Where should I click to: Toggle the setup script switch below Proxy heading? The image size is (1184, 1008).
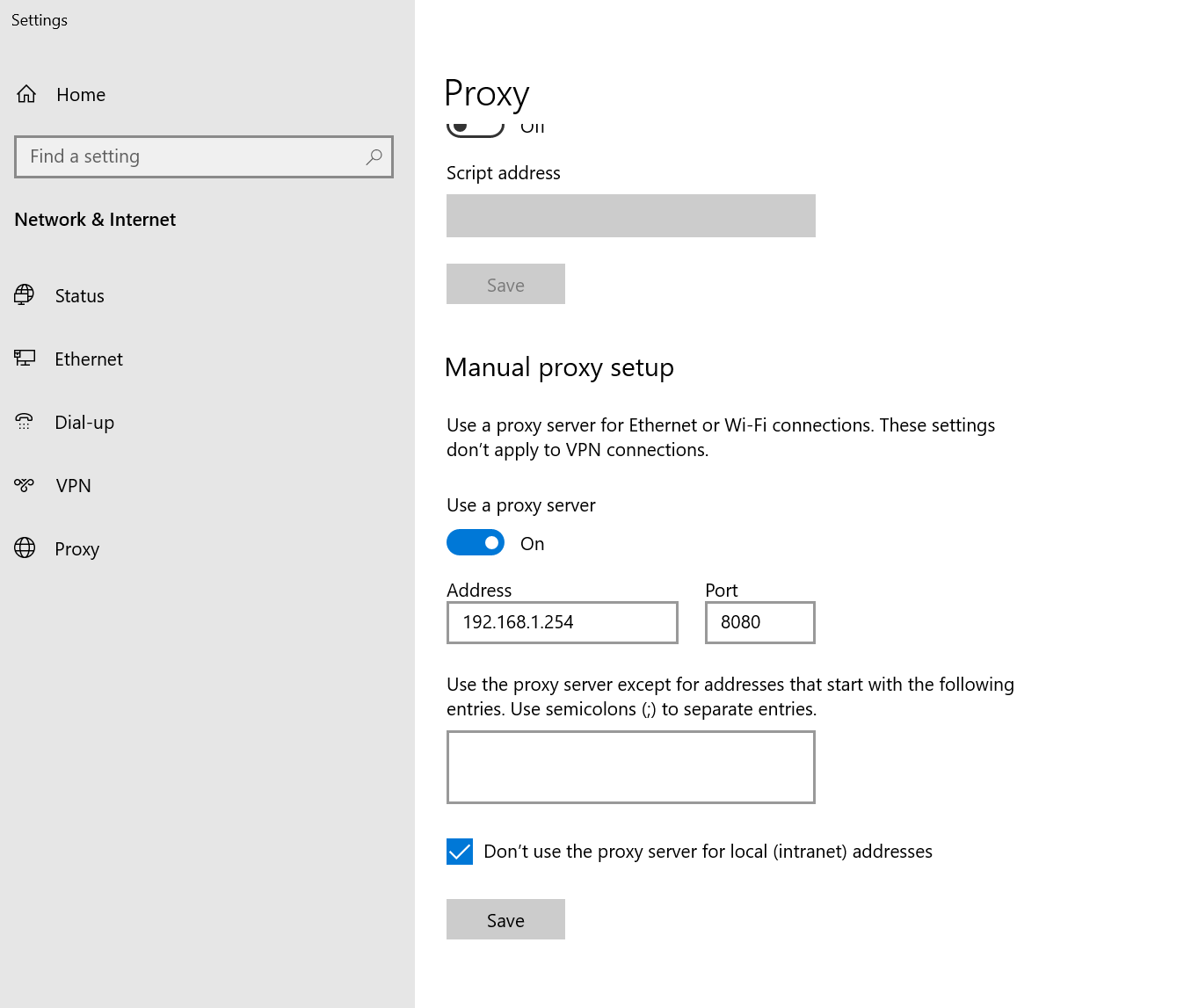click(476, 128)
